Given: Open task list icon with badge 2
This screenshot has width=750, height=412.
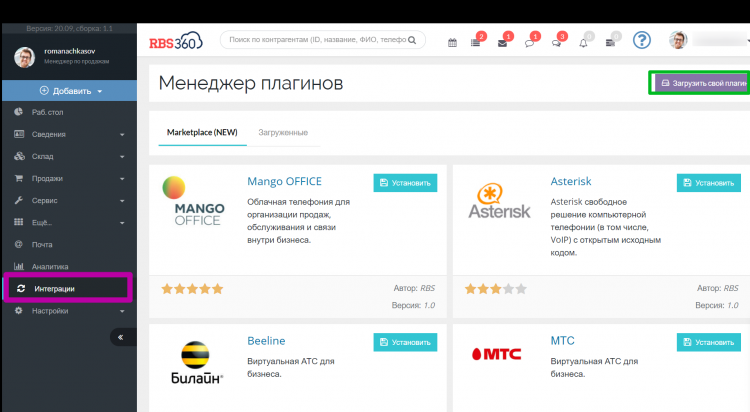Looking at the screenshot, I should click(475, 43).
